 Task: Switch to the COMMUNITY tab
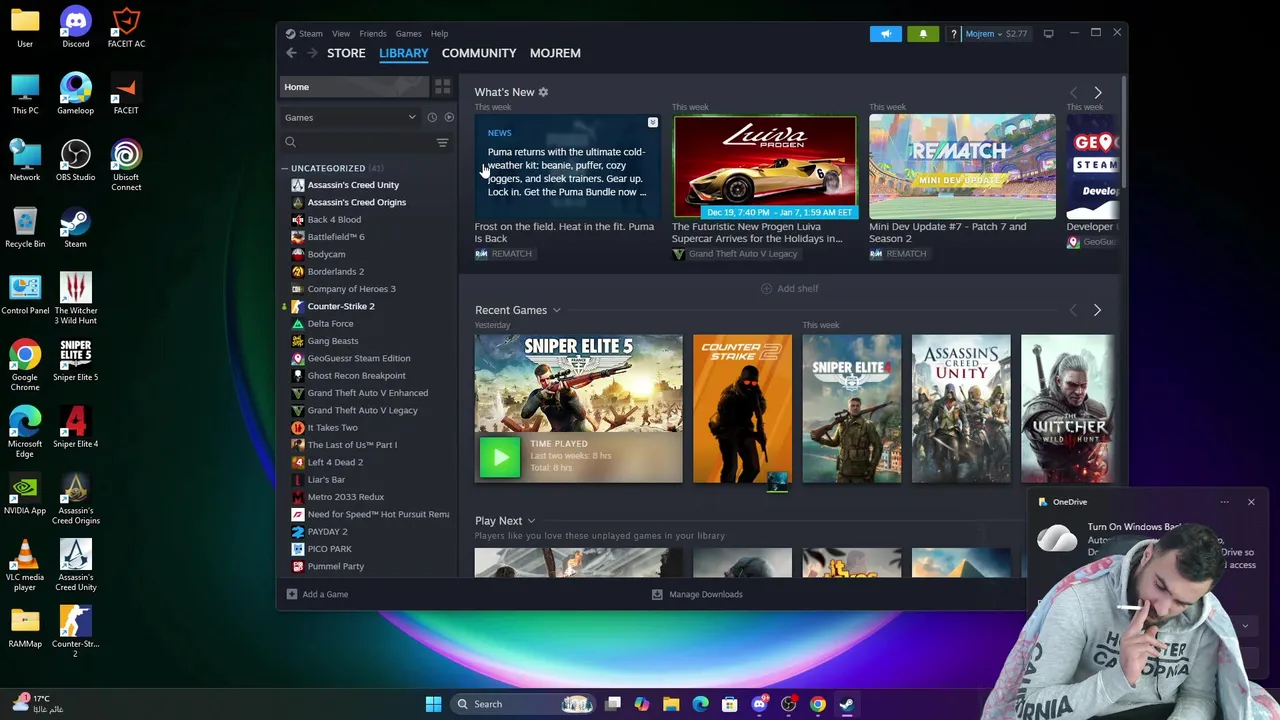click(479, 53)
